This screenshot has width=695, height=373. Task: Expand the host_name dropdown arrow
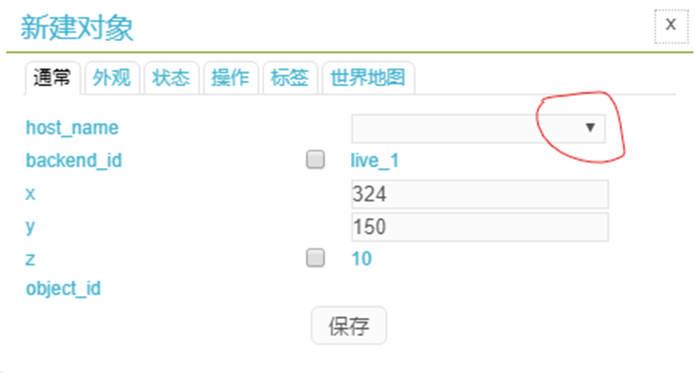[590, 128]
